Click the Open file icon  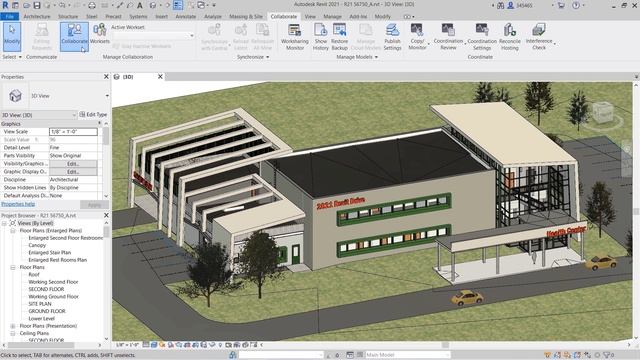(x=27, y=5)
